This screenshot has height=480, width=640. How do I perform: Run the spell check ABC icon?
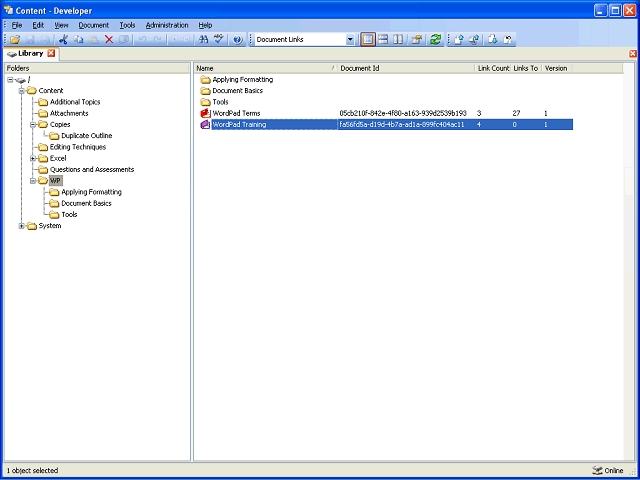pos(219,40)
